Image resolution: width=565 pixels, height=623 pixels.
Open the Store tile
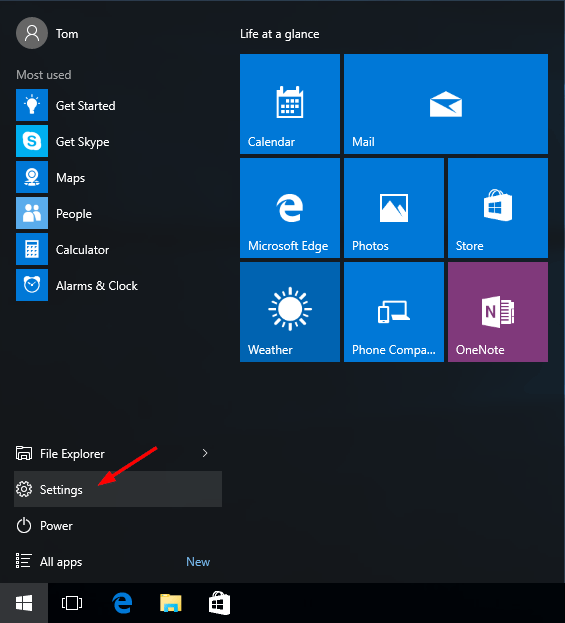tap(498, 208)
